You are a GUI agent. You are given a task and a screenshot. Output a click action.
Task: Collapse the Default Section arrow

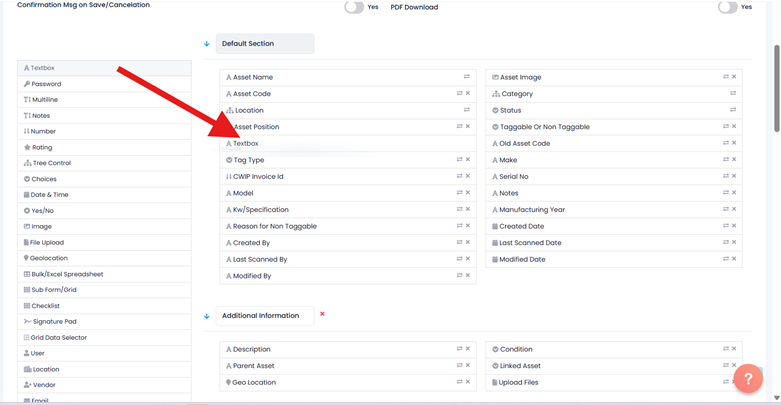[207, 44]
